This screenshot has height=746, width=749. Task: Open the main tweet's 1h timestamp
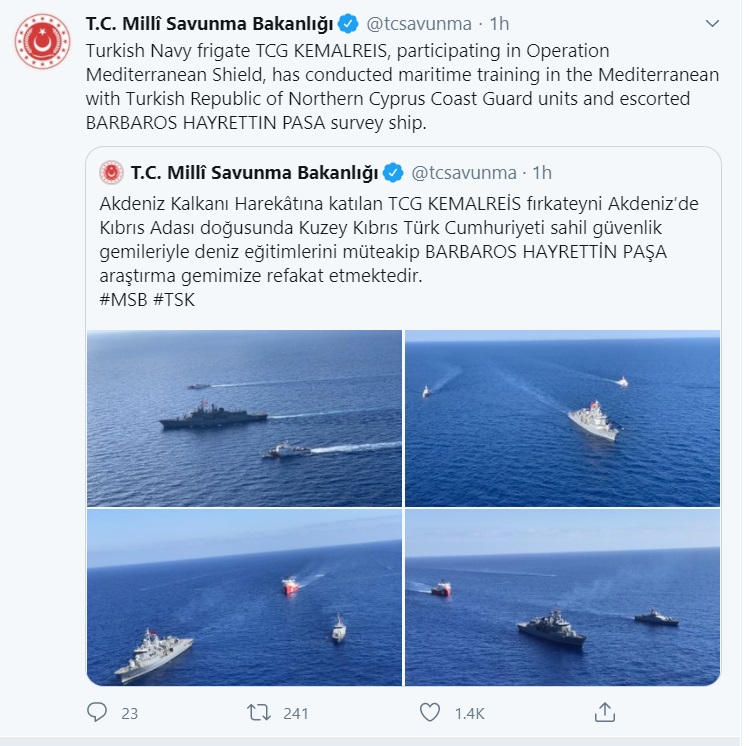coord(499,24)
